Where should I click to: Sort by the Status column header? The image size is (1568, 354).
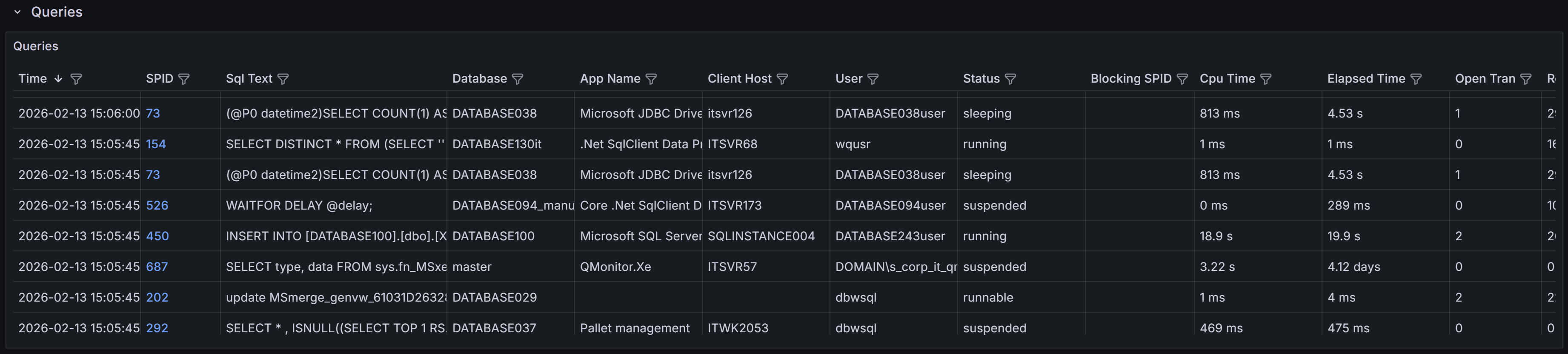[981, 79]
